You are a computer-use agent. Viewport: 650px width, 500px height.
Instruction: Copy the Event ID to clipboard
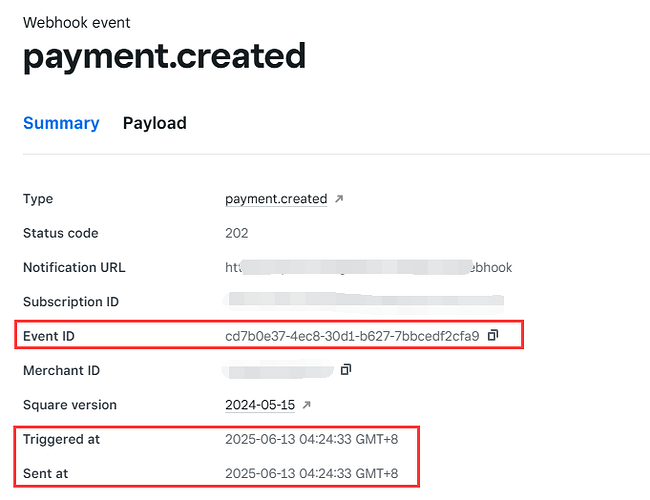tap(493, 335)
